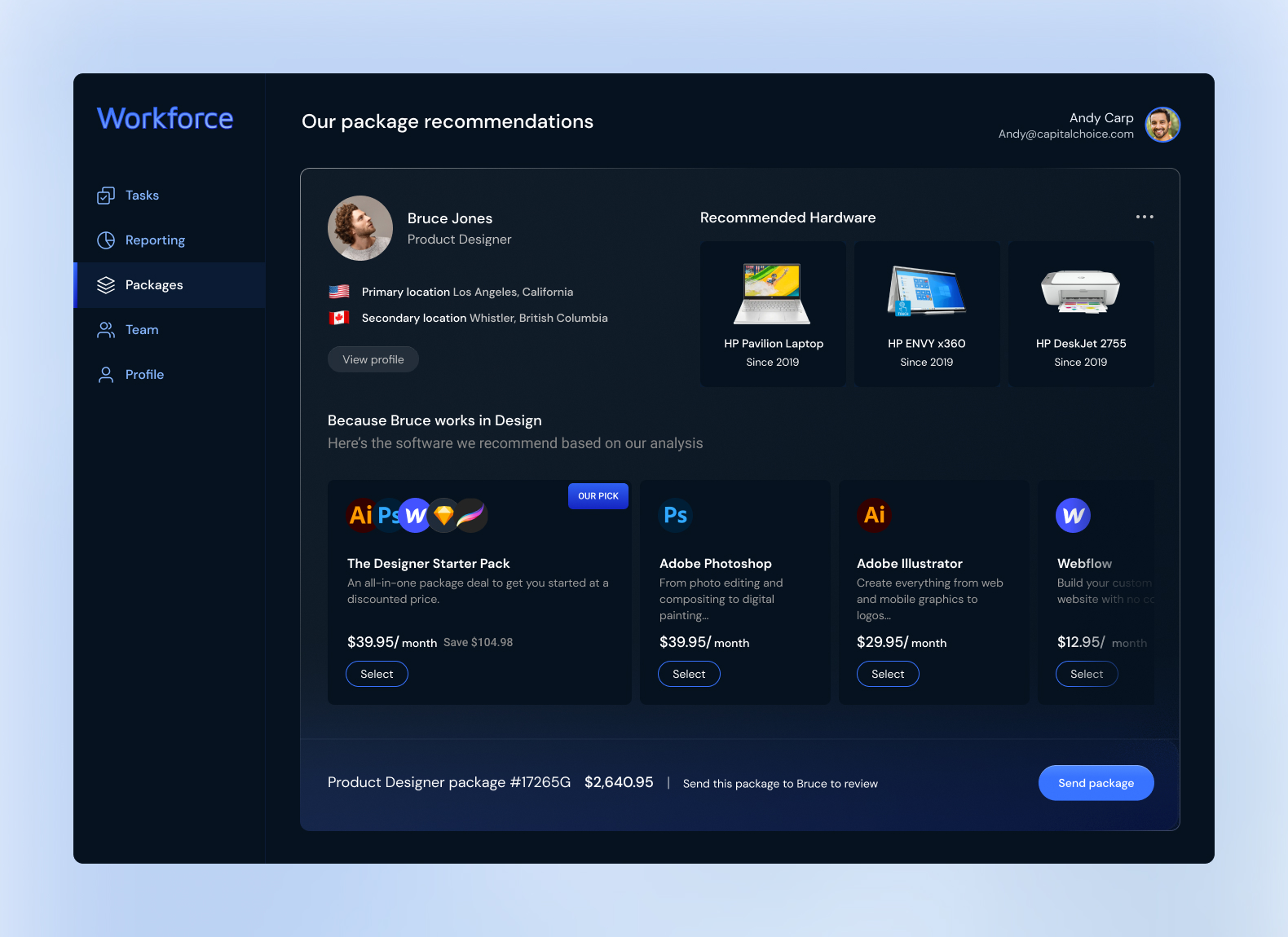
Task: Click the Webflow card W icon
Action: click(x=1073, y=515)
